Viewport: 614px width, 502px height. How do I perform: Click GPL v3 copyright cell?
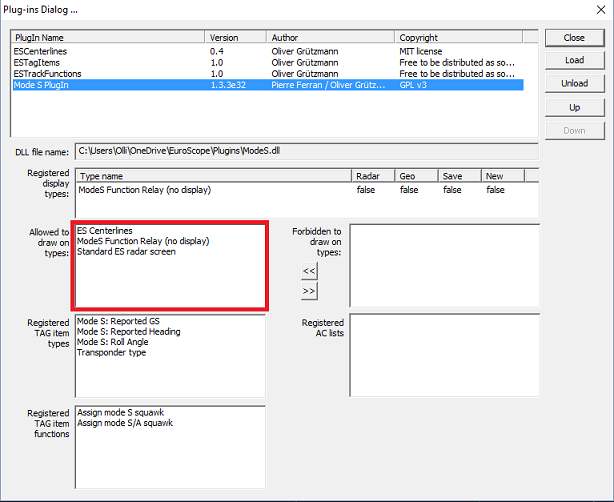[x=413, y=85]
